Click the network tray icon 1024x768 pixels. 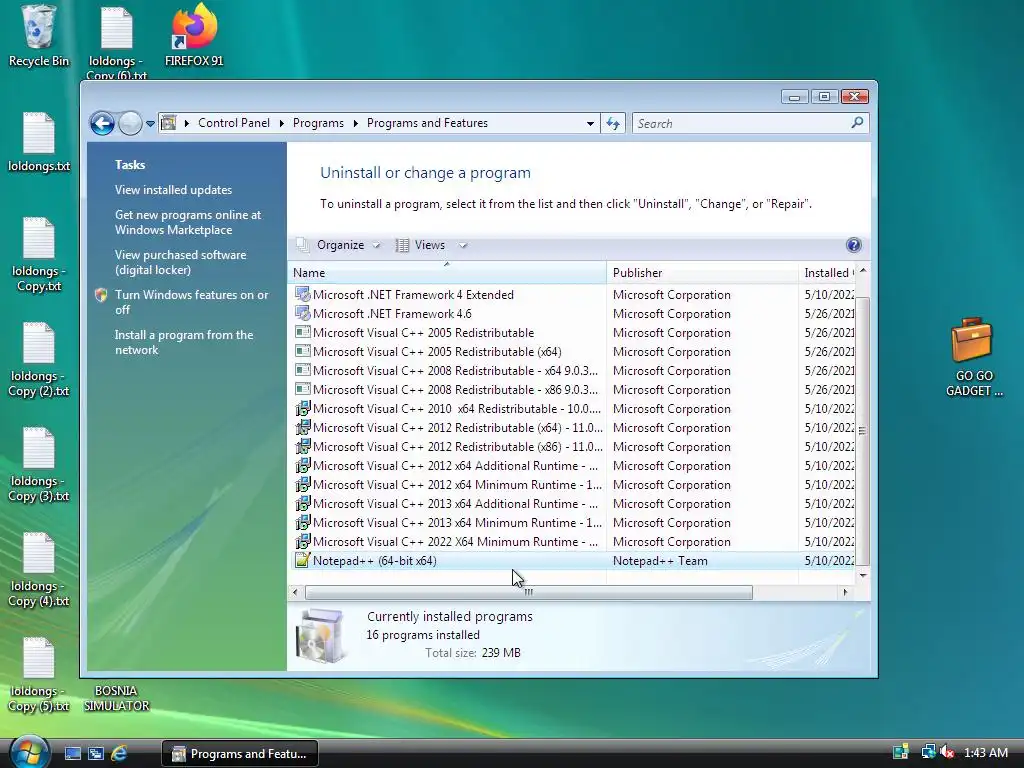(928, 752)
